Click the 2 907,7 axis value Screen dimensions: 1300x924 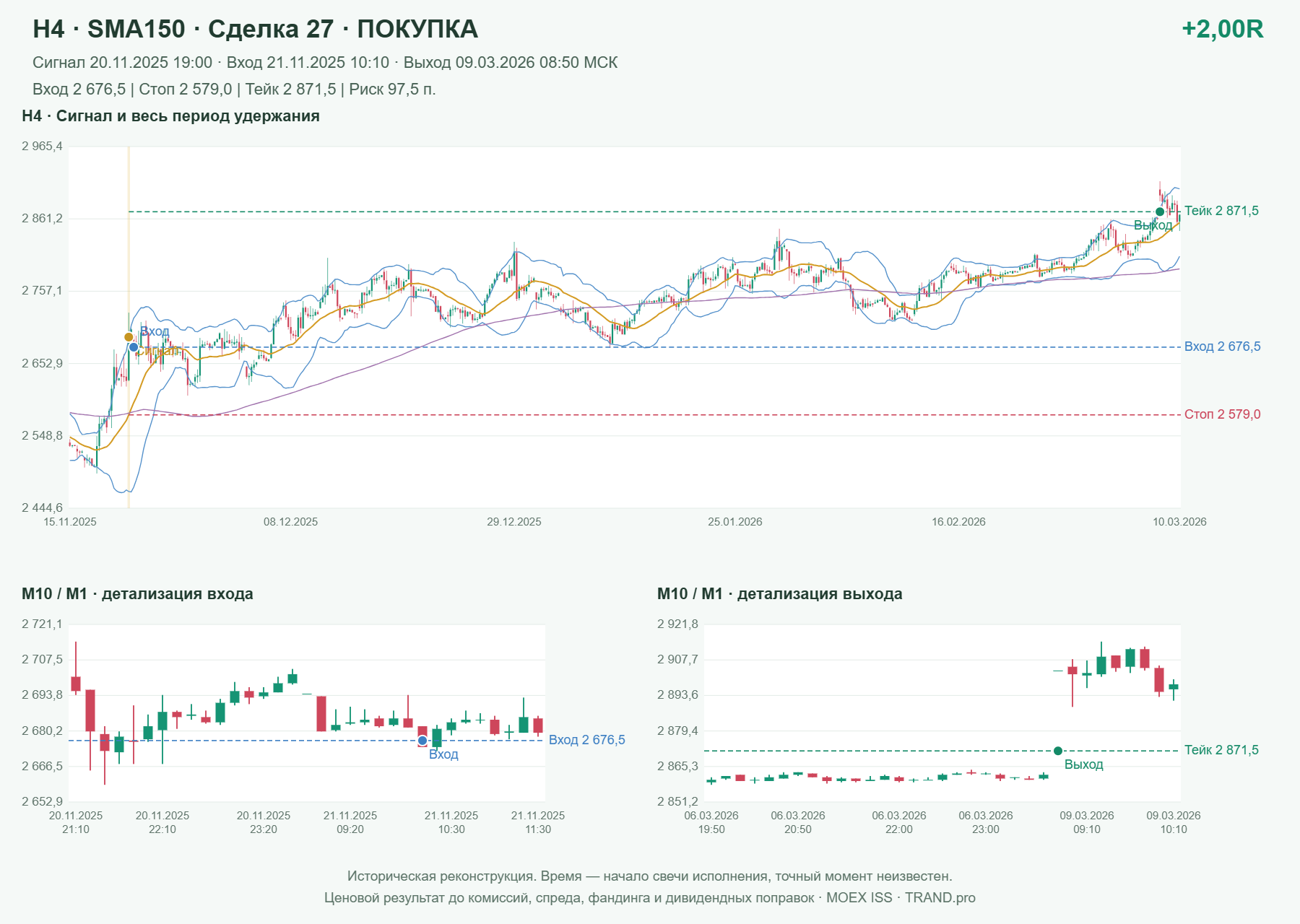tap(678, 660)
